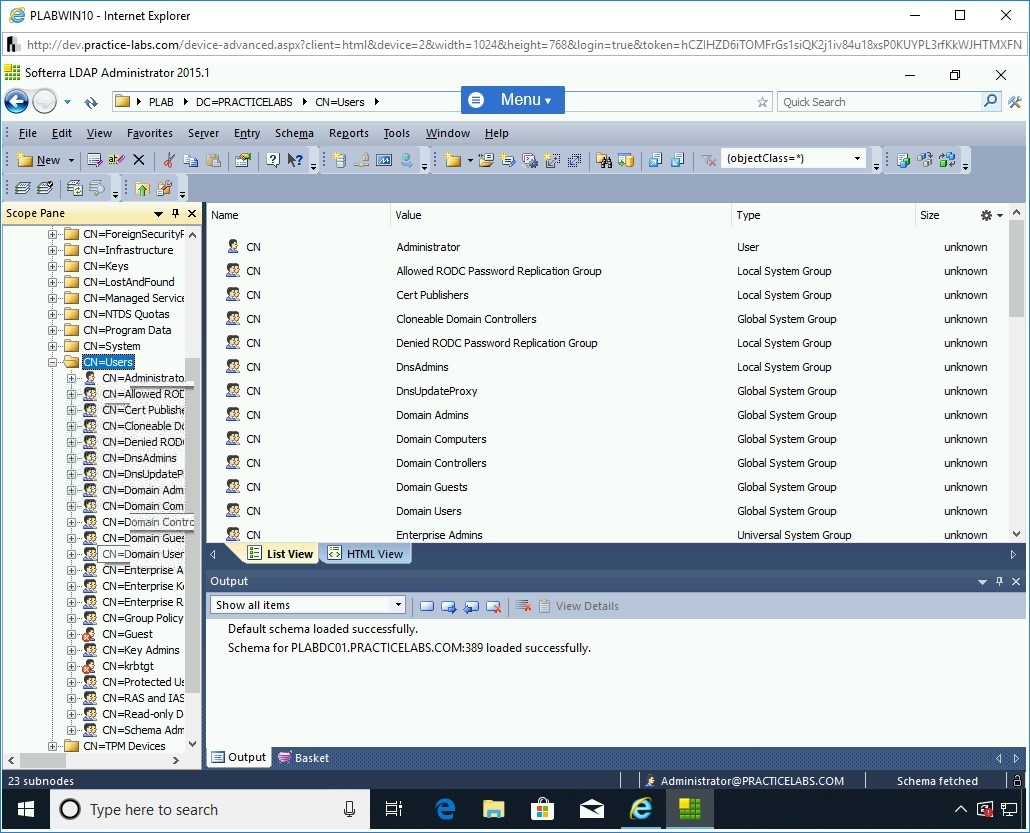Expand the CN=System tree node
The width and height of the screenshot is (1030, 833).
coord(54,346)
